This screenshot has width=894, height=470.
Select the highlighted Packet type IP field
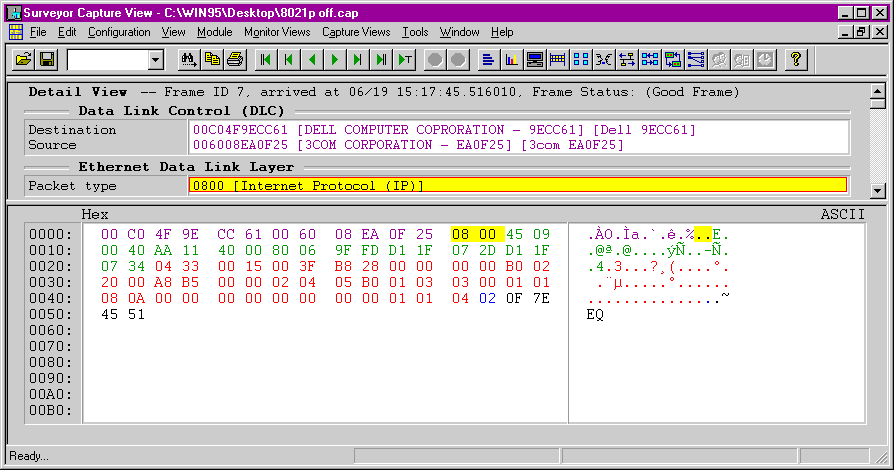point(517,186)
